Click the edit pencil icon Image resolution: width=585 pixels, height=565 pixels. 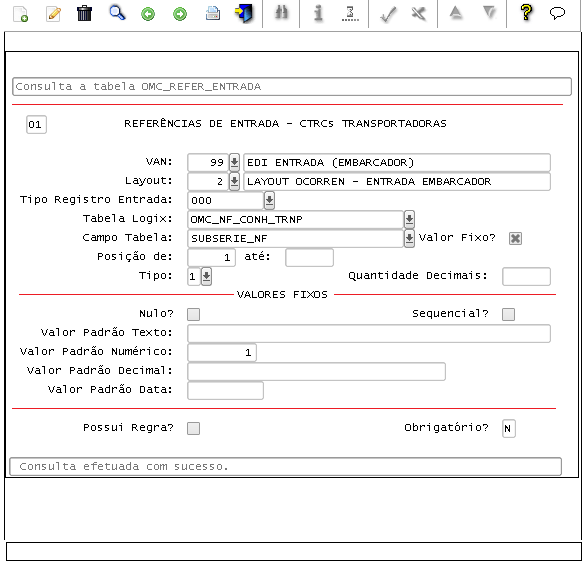53,14
